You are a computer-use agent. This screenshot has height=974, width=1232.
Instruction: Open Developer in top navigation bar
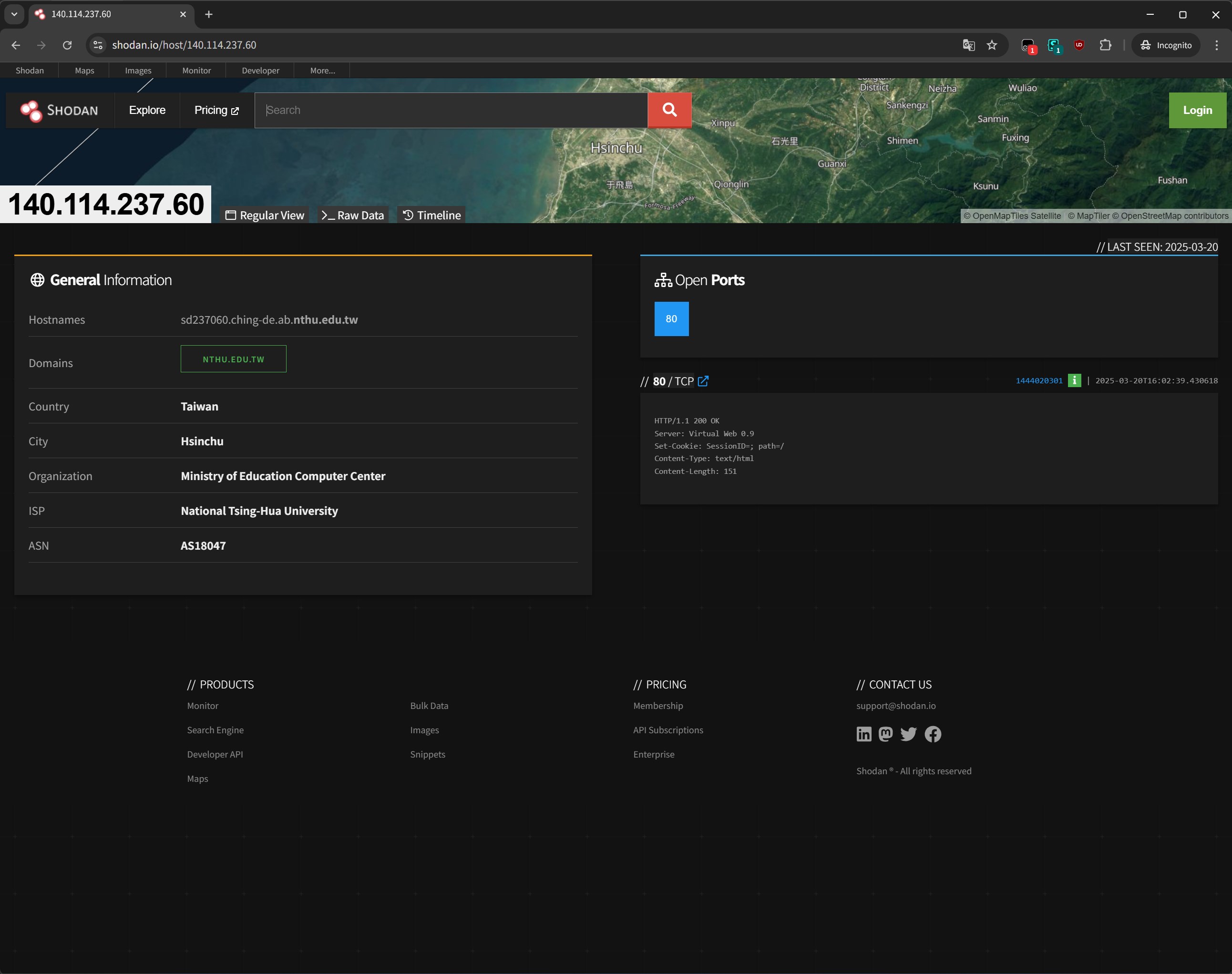pos(261,71)
